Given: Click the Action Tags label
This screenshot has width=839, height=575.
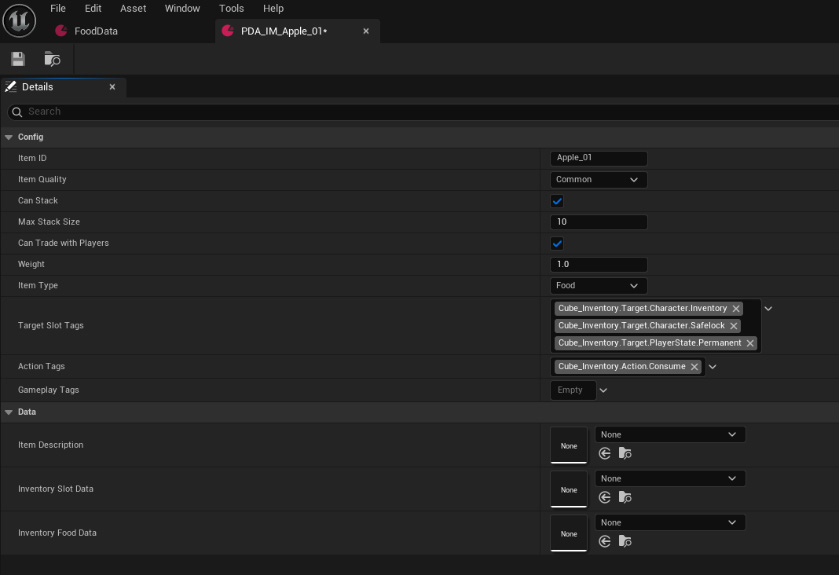Looking at the screenshot, I should coord(41,366).
